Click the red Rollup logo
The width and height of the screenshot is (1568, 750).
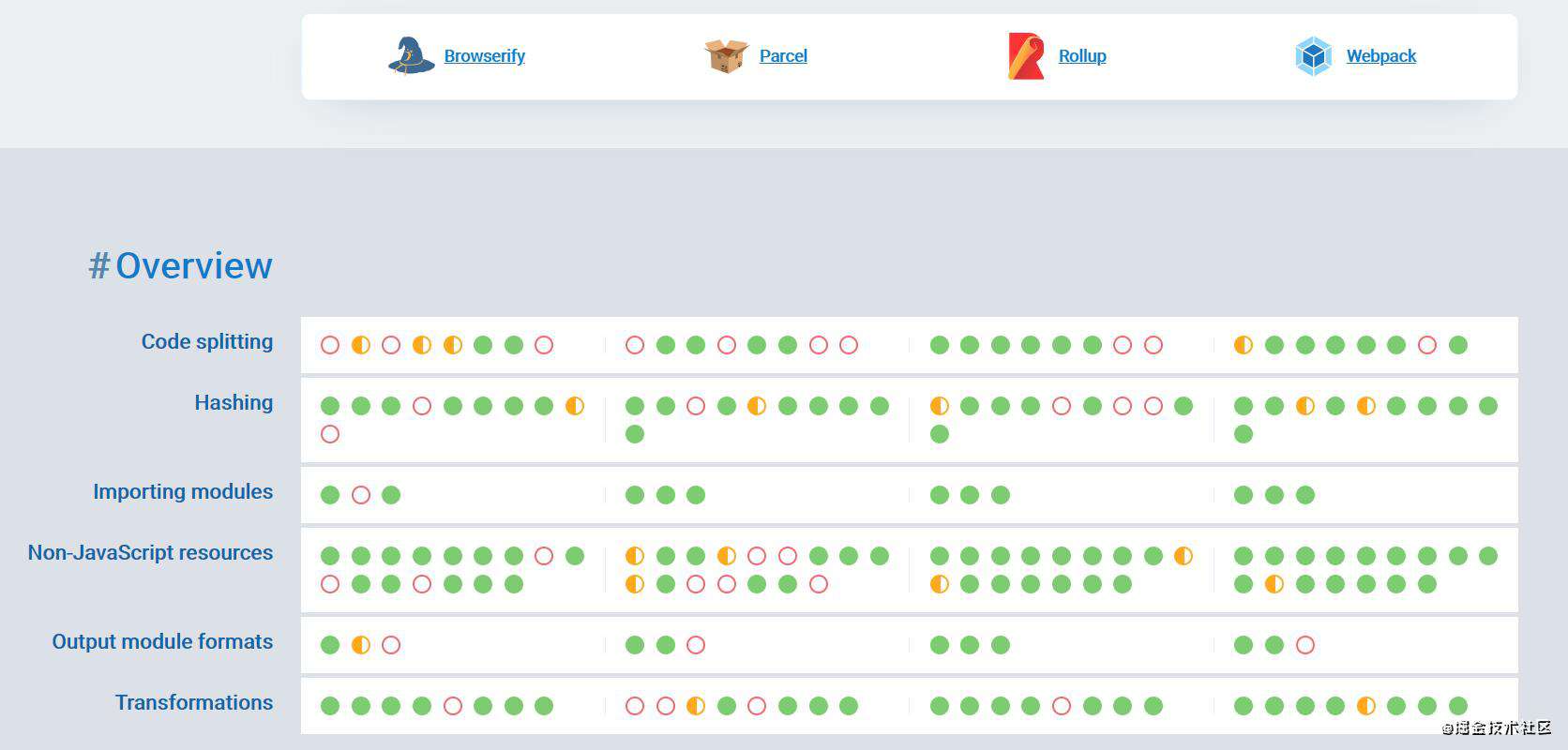(x=1026, y=55)
